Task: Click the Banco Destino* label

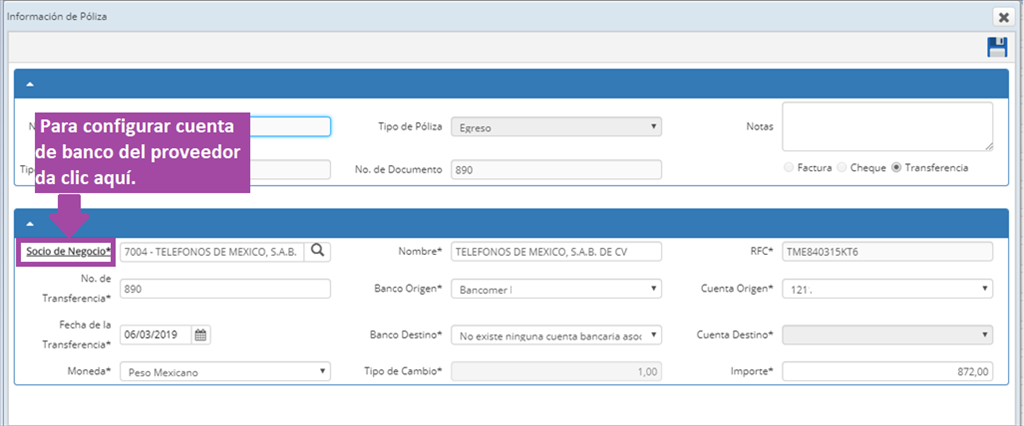Action: pyautogui.click(x=406, y=335)
